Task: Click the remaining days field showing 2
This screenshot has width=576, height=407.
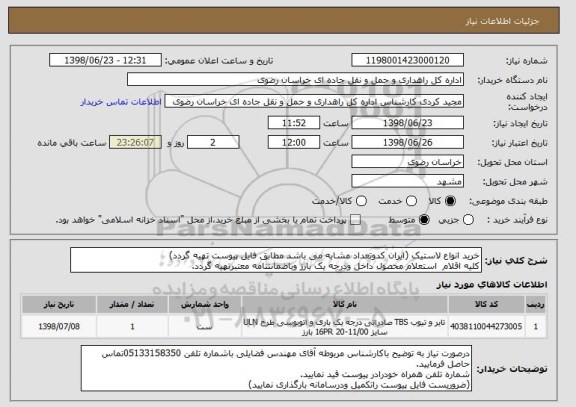Action: click(213, 142)
